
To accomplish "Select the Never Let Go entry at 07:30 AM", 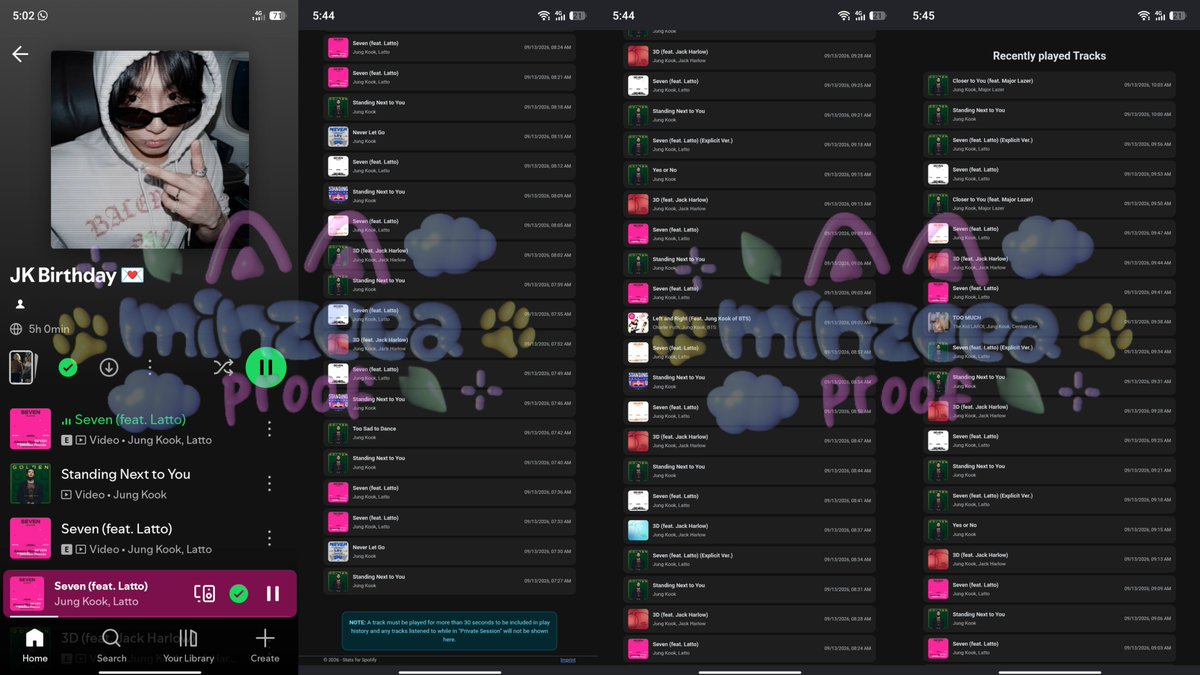I will click(449, 551).
